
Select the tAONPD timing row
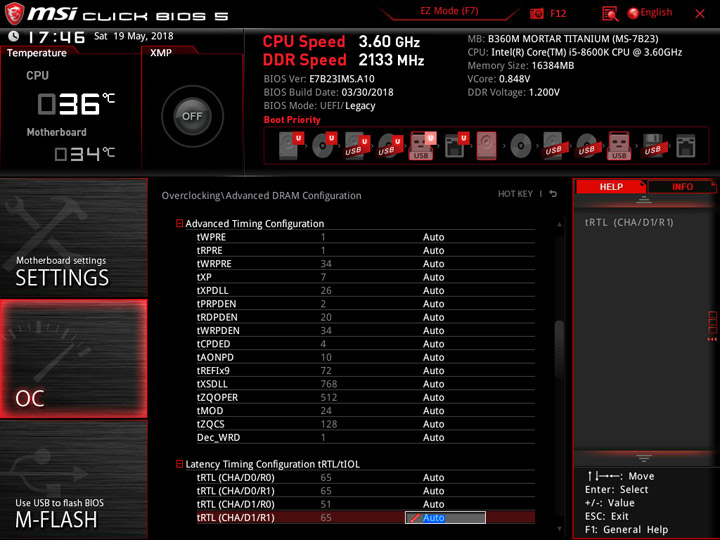pos(366,357)
